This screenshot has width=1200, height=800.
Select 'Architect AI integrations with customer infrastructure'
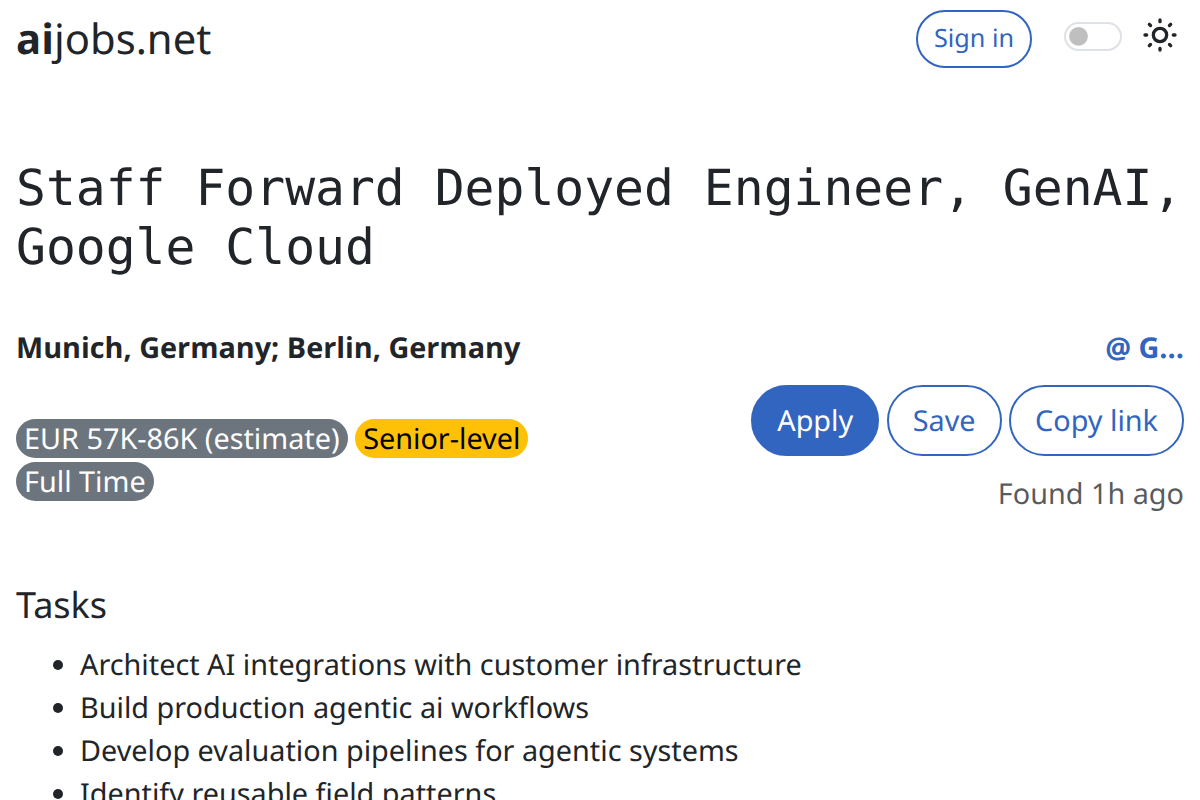coord(441,665)
